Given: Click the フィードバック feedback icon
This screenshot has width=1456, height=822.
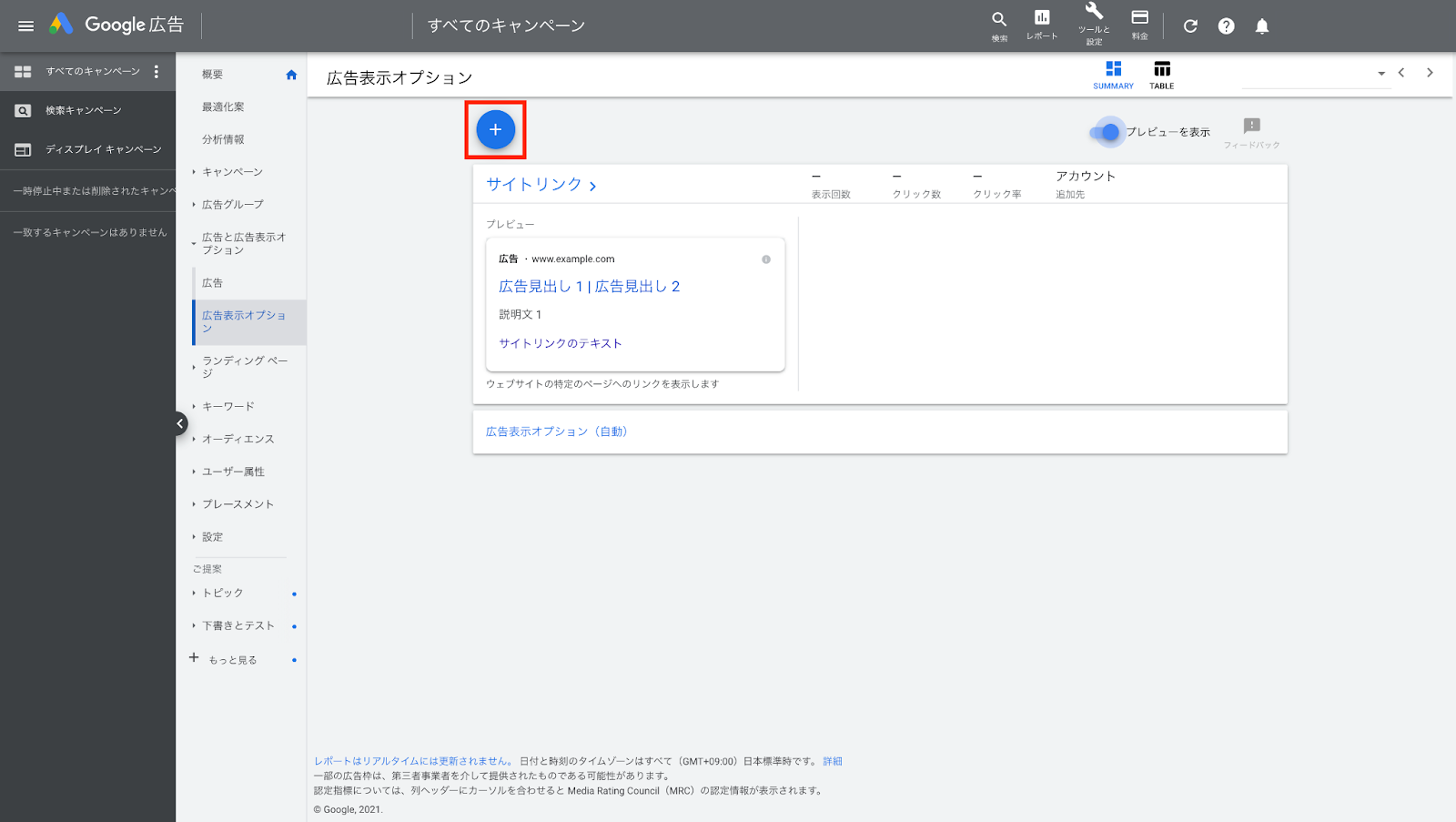Looking at the screenshot, I should [1252, 132].
